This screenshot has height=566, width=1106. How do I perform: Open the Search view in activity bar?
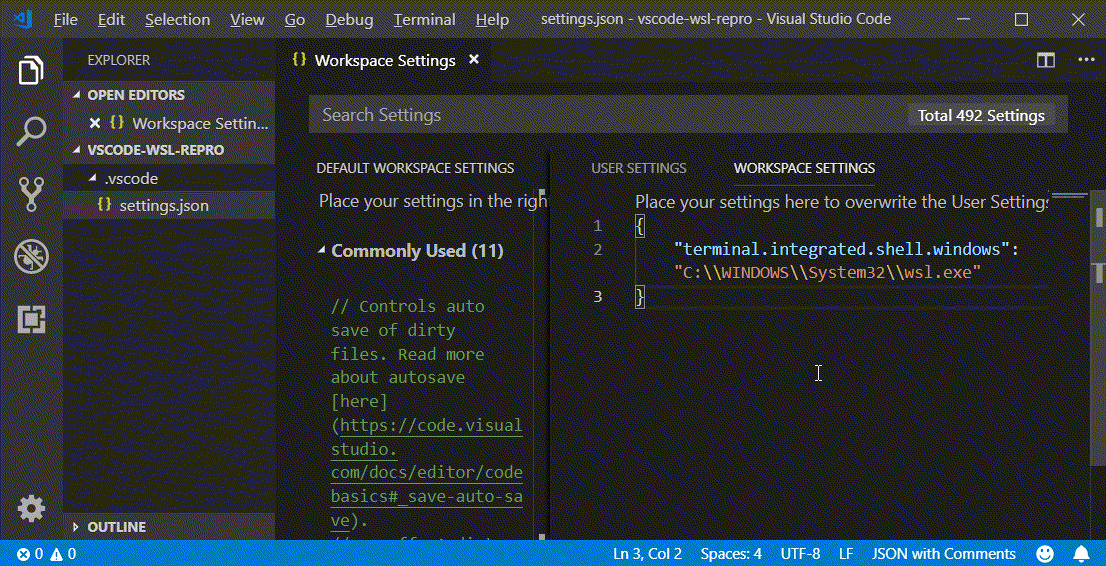pos(31,131)
